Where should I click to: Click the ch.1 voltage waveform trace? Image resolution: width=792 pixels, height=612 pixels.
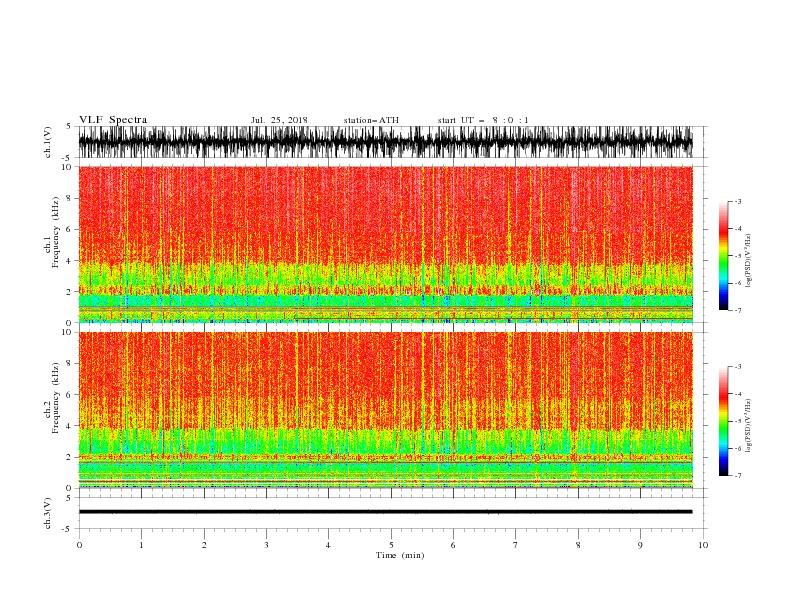[x=385, y=142]
